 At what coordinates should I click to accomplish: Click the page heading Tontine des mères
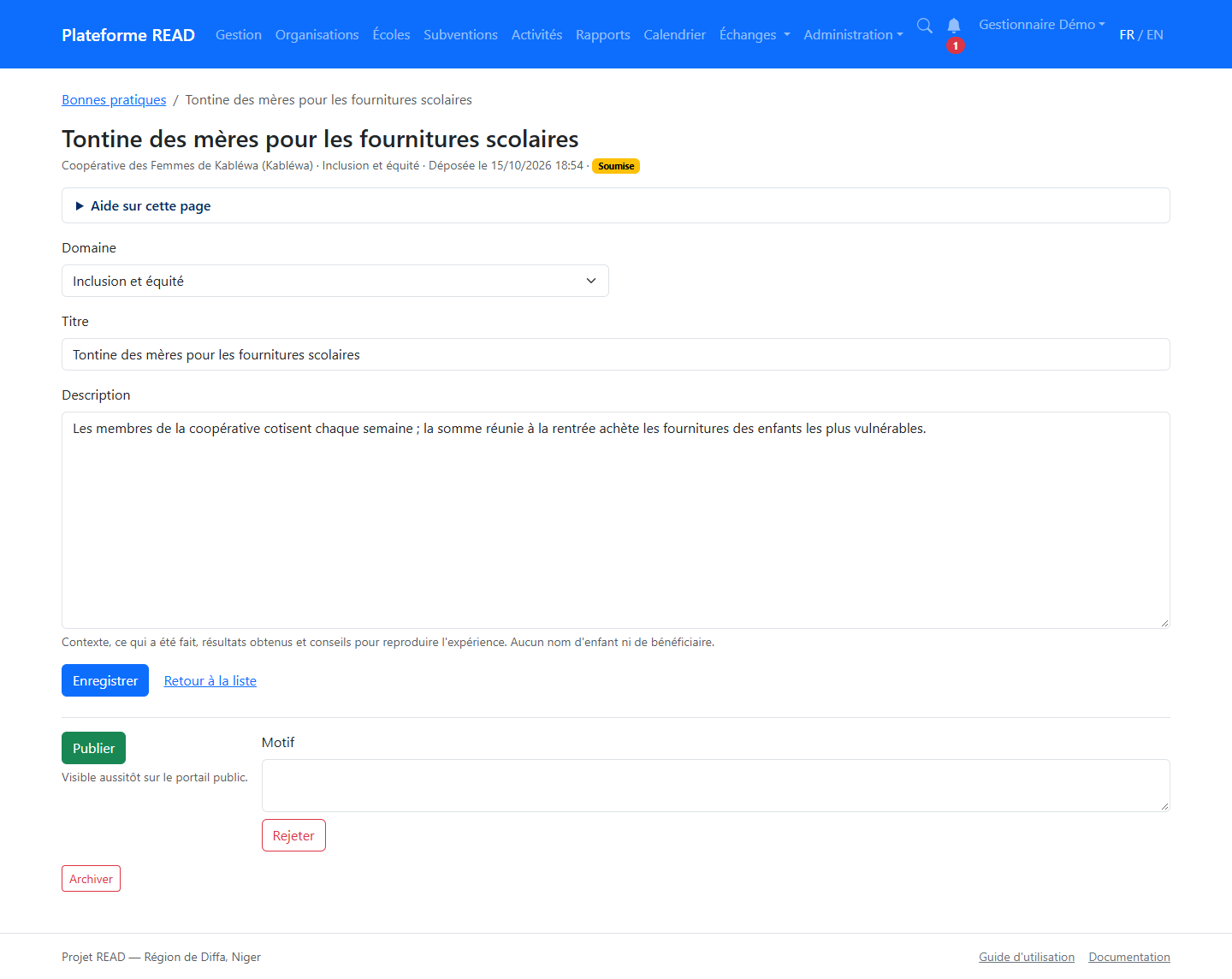coord(320,139)
